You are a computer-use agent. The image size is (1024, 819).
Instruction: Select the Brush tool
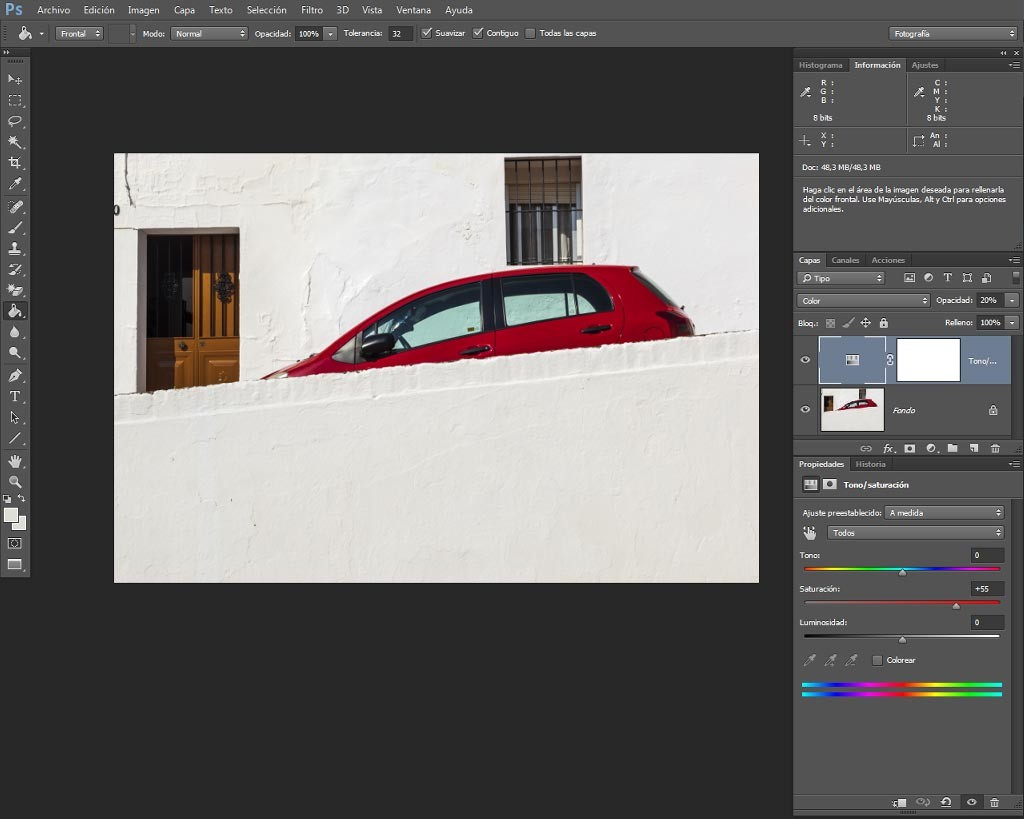click(15, 228)
